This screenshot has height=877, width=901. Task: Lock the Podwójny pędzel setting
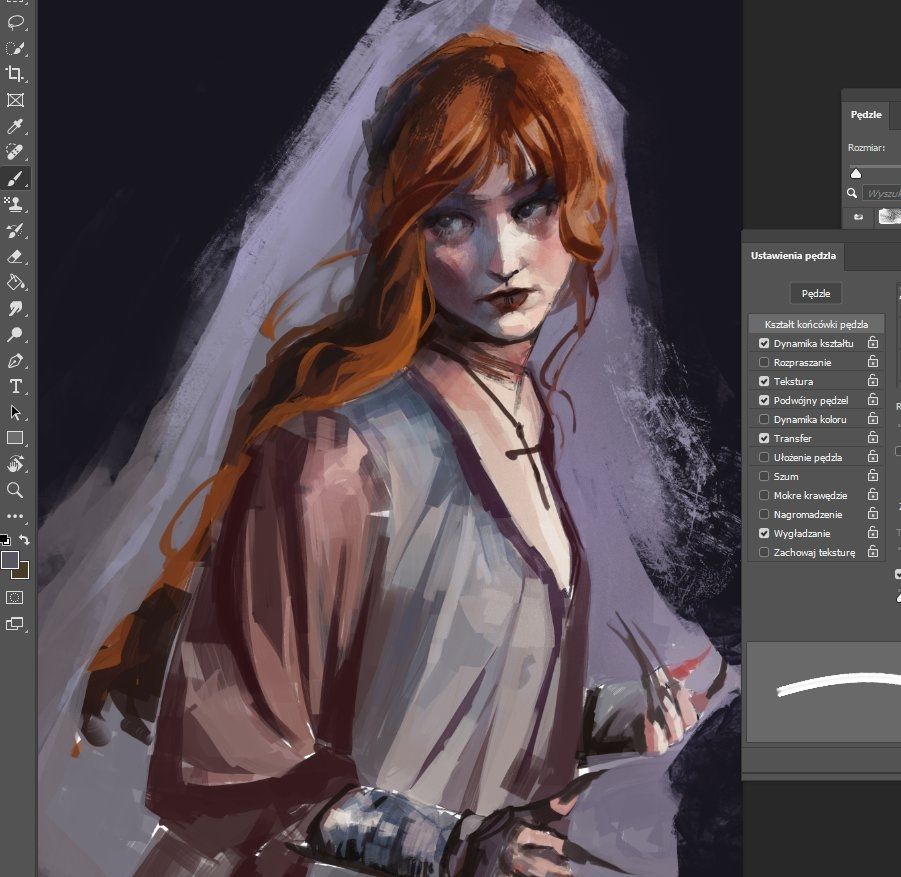click(x=873, y=399)
